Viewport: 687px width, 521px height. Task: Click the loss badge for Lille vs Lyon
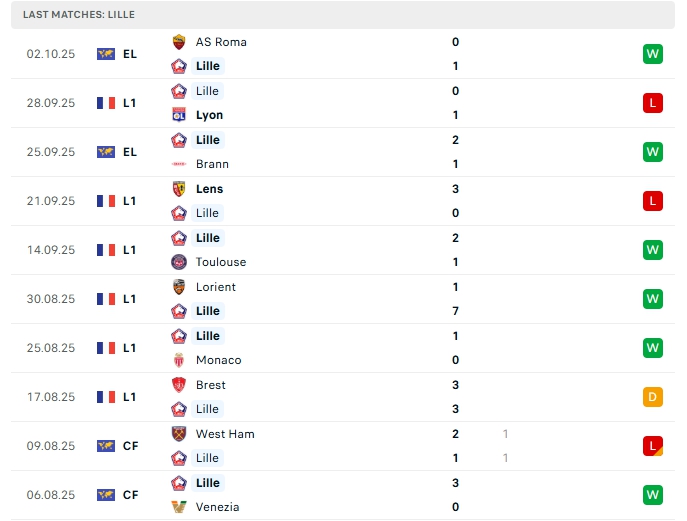(653, 103)
